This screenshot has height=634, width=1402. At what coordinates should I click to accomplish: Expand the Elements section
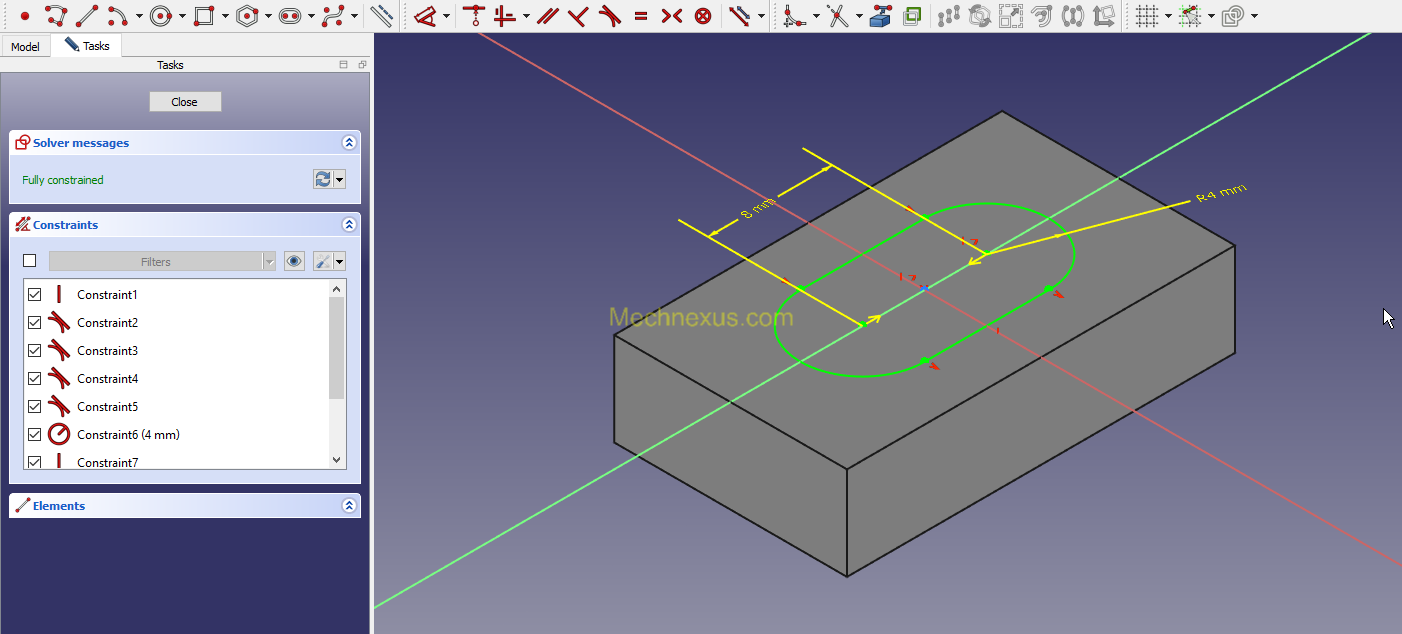pyautogui.click(x=349, y=506)
